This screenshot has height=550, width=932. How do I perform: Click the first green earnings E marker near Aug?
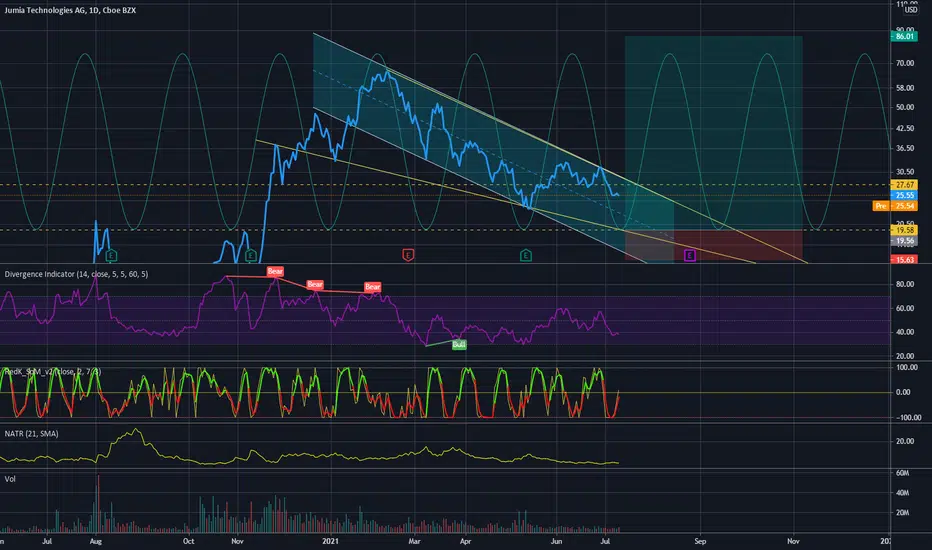[111, 256]
